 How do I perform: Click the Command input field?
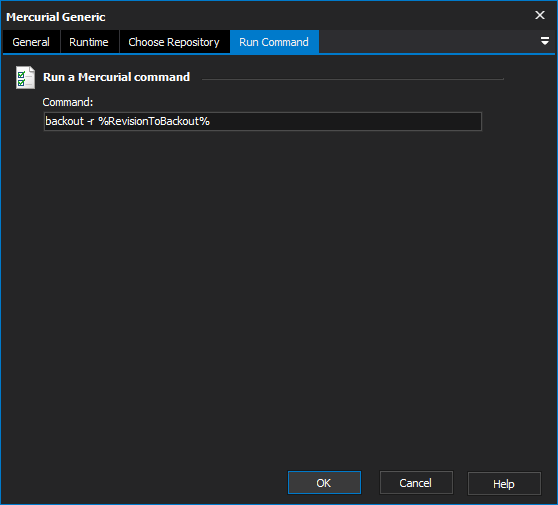coord(263,121)
